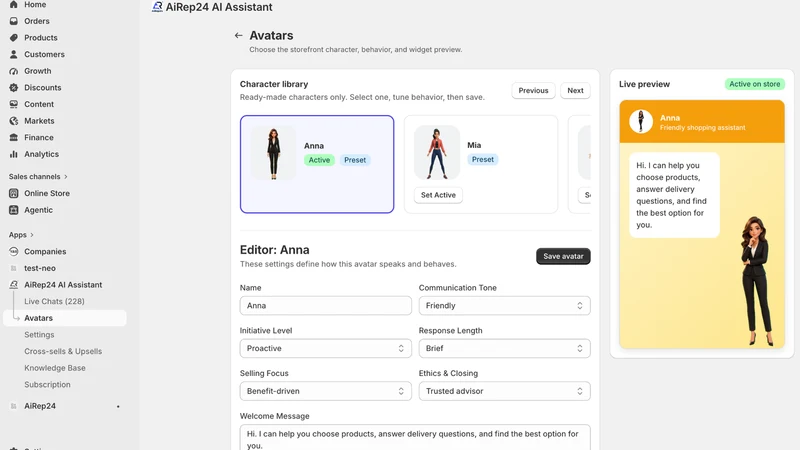The width and height of the screenshot is (800, 450).
Task: Open Cross-sells & Upsells page
Action: (63, 352)
